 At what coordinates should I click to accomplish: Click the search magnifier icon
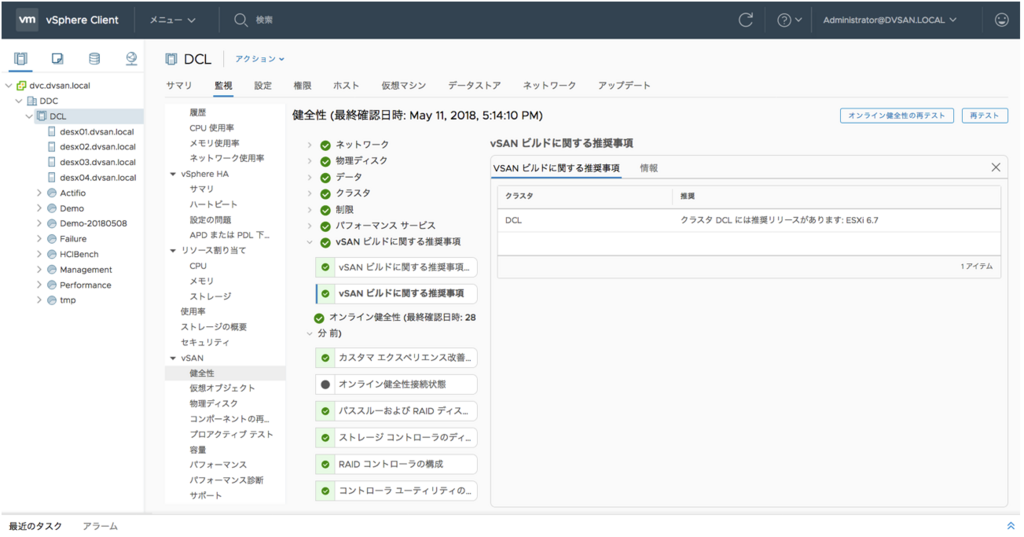click(x=240, y=20)
